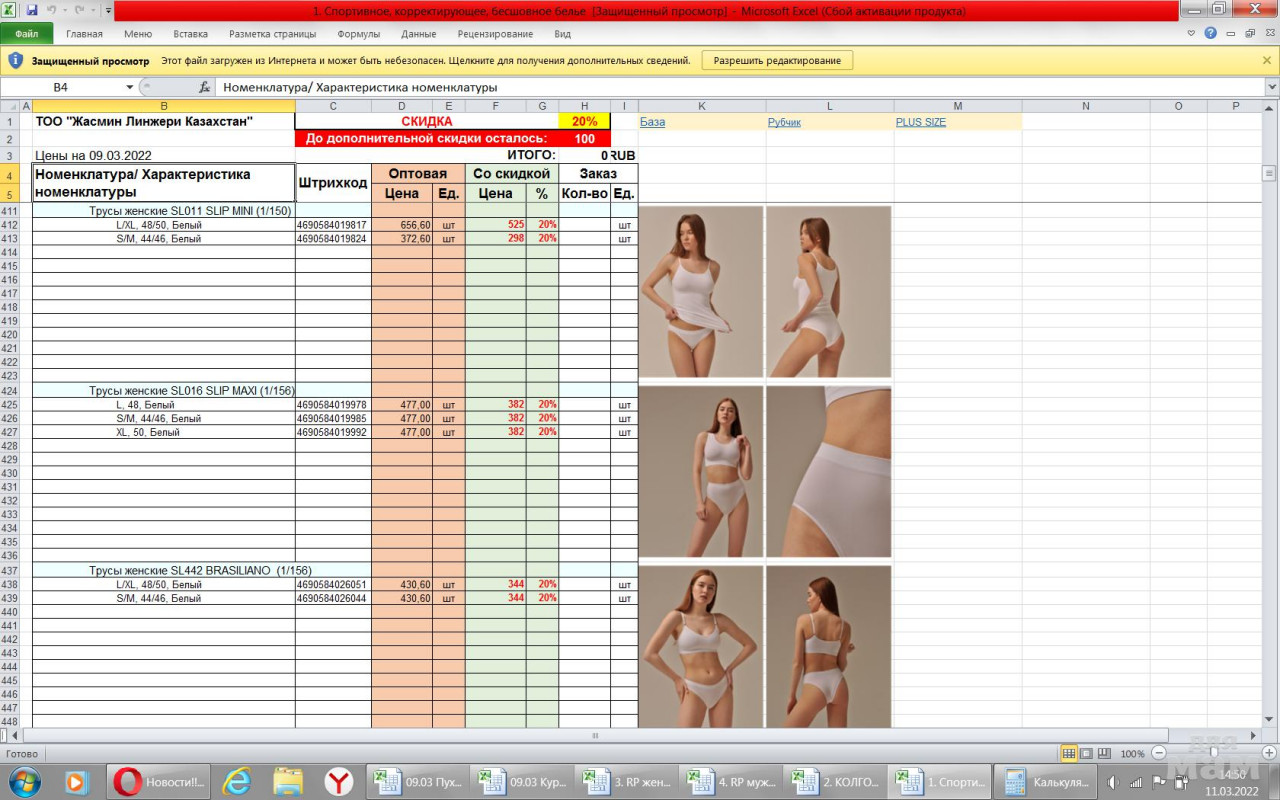This screenshot has width=1280, height=800.
Task: Expand the formula bar with right-side chevron
Action: coord(1271,87)
